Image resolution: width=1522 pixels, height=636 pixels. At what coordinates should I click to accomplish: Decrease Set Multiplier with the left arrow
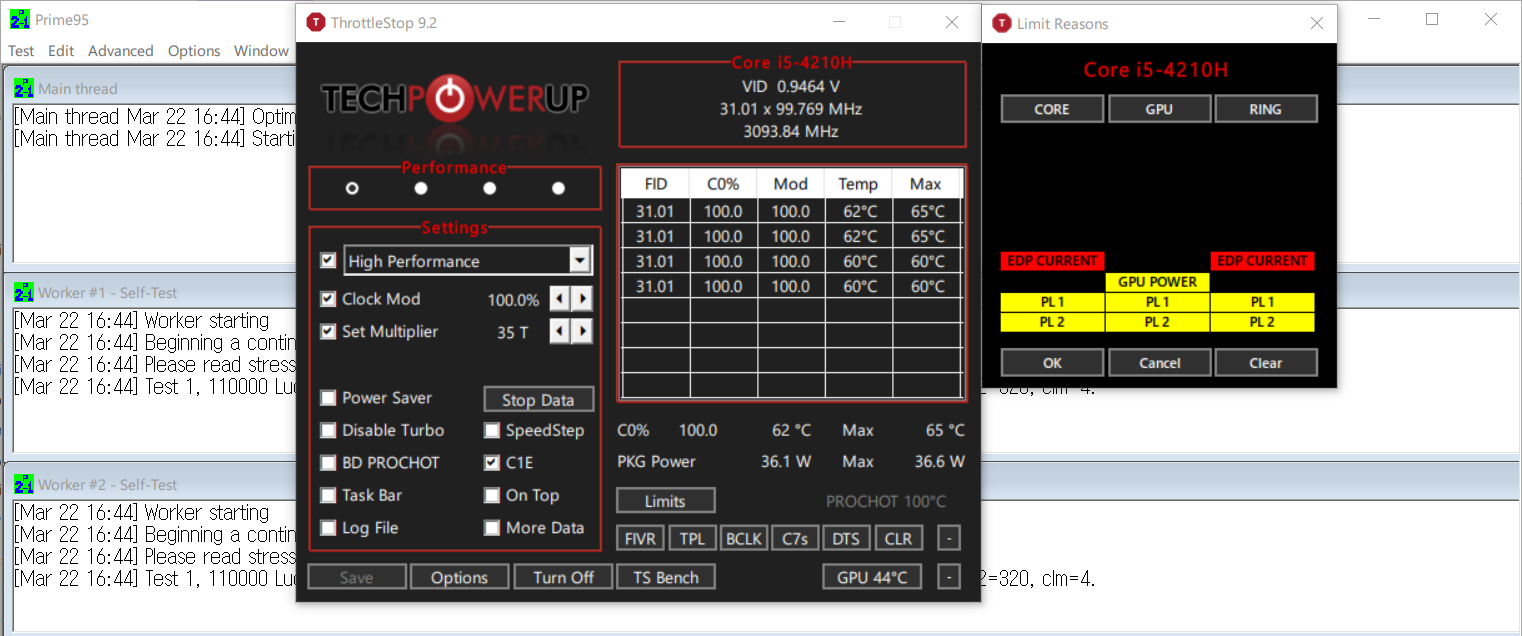[561, 331]
